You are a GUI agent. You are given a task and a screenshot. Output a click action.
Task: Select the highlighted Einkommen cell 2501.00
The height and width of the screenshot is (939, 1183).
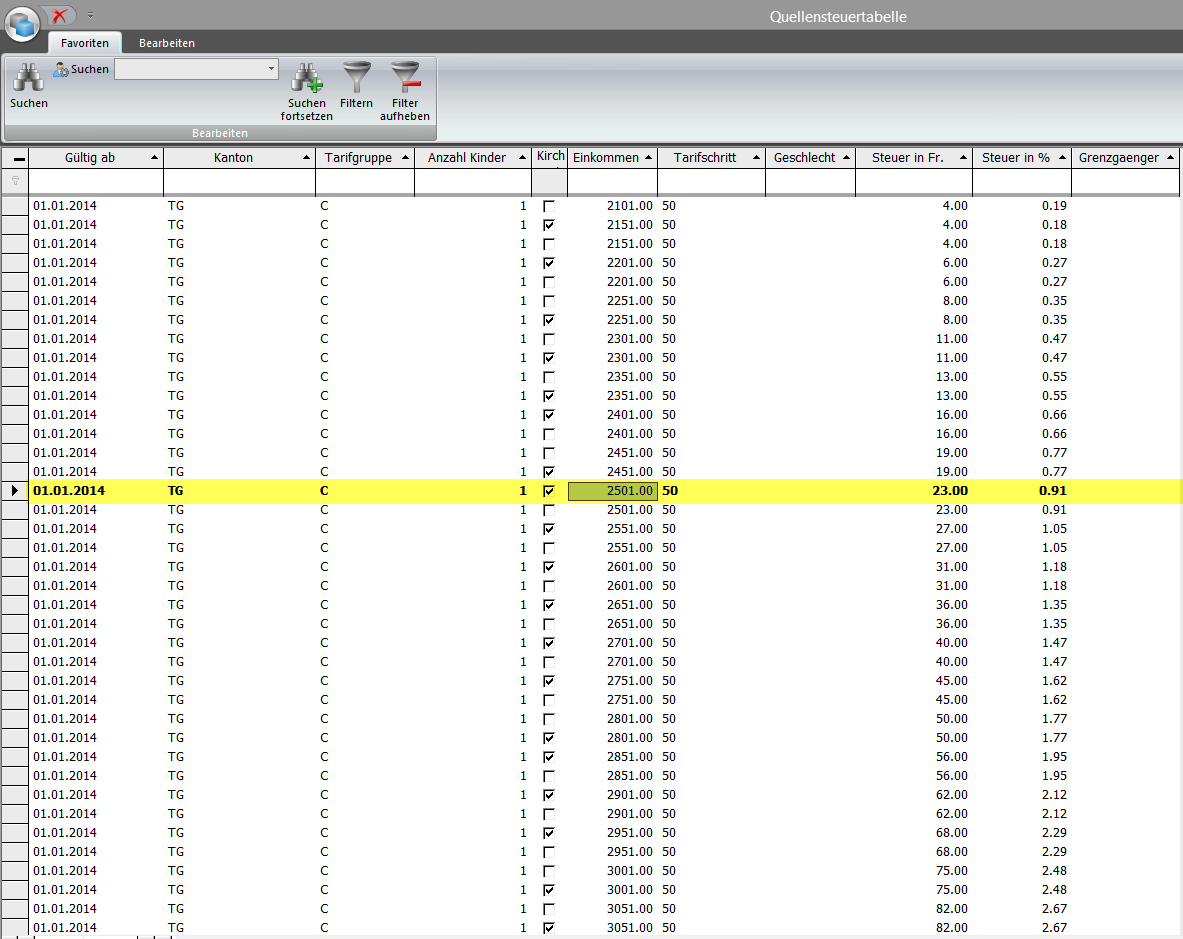[x=611, y=491]
